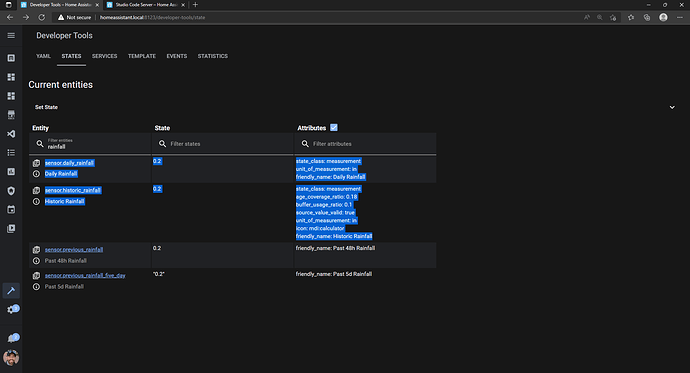Open the sidebar hamburger menu
The height and width of the screenshot is (373, 690).
tap(11, 36)
